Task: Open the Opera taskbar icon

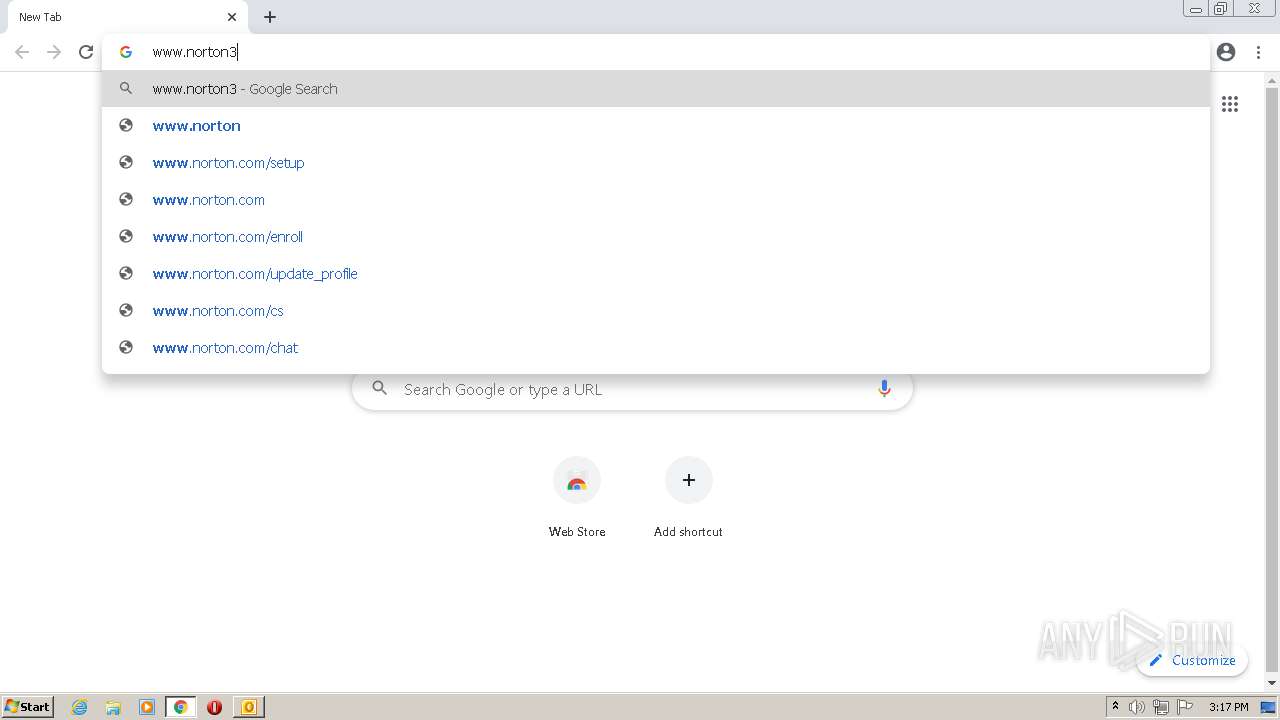Action: pos(214,707)
